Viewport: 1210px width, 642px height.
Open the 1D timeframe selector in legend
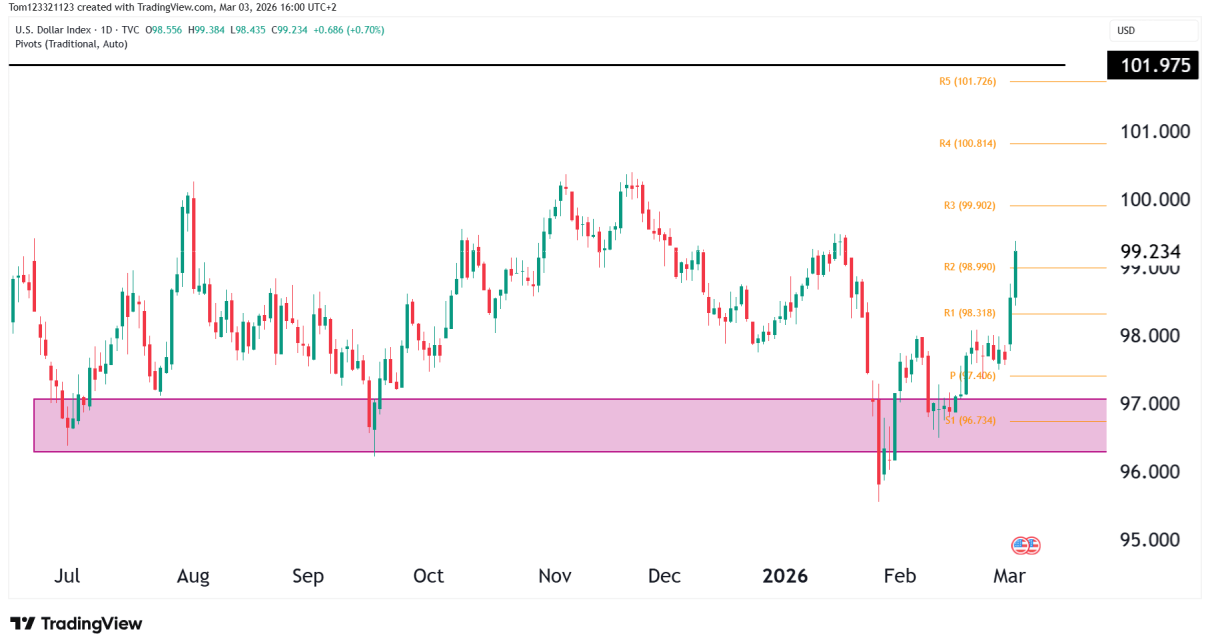105,31
